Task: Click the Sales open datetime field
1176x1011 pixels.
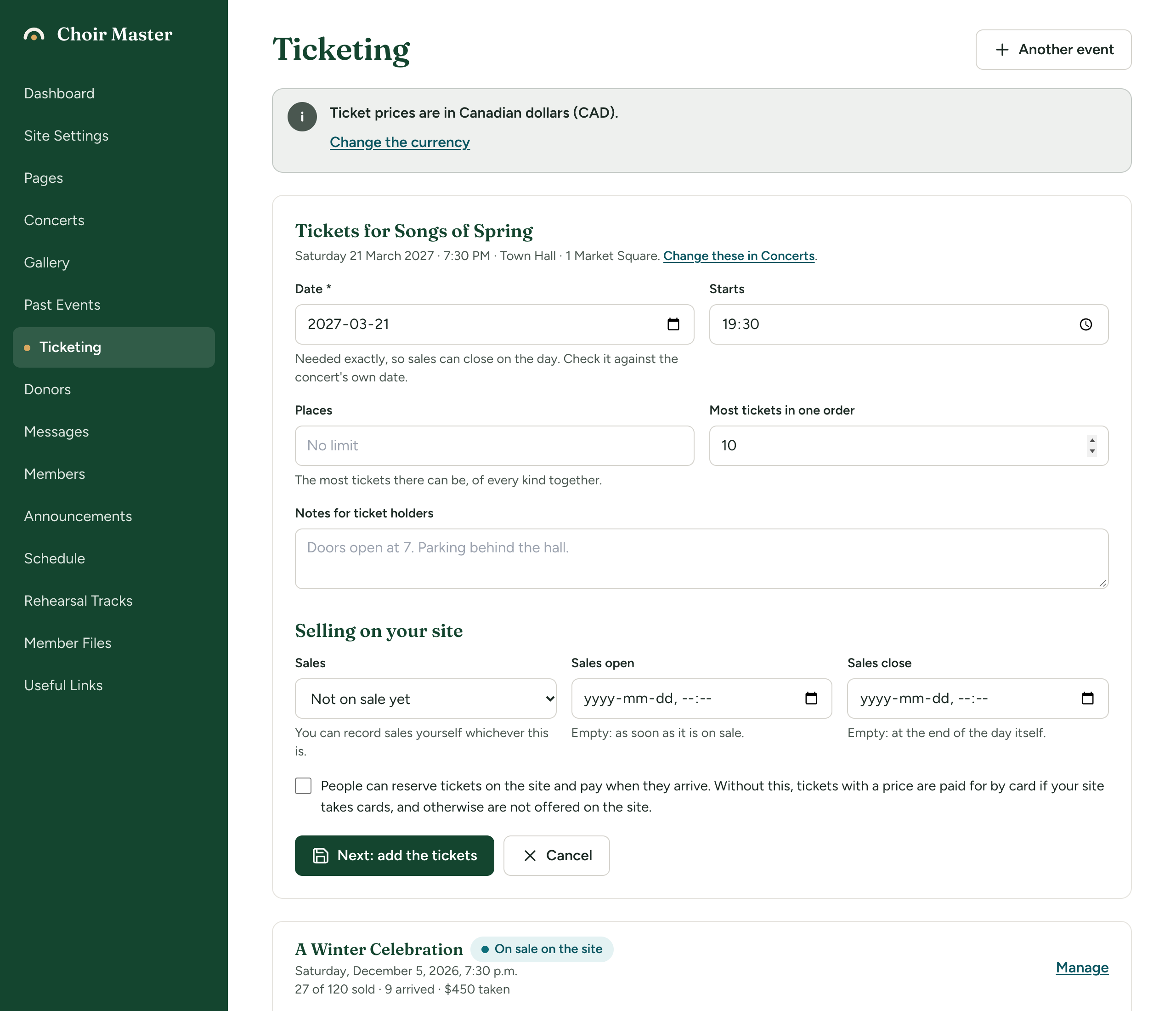Action: pos(701,698)
